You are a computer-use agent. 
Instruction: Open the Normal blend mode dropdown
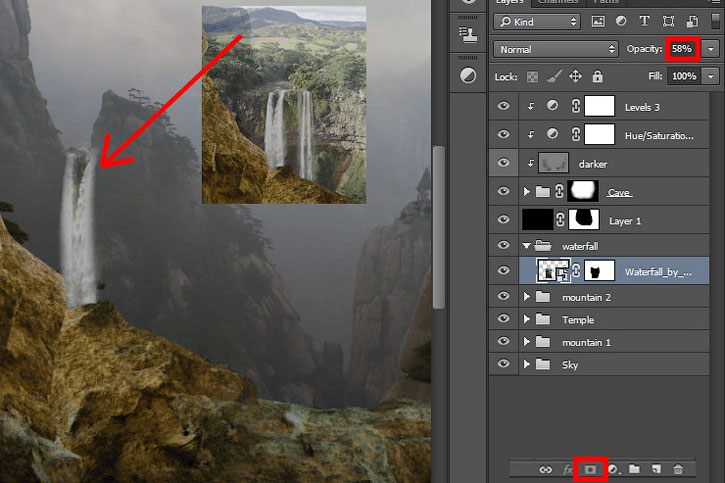[556, 49]
